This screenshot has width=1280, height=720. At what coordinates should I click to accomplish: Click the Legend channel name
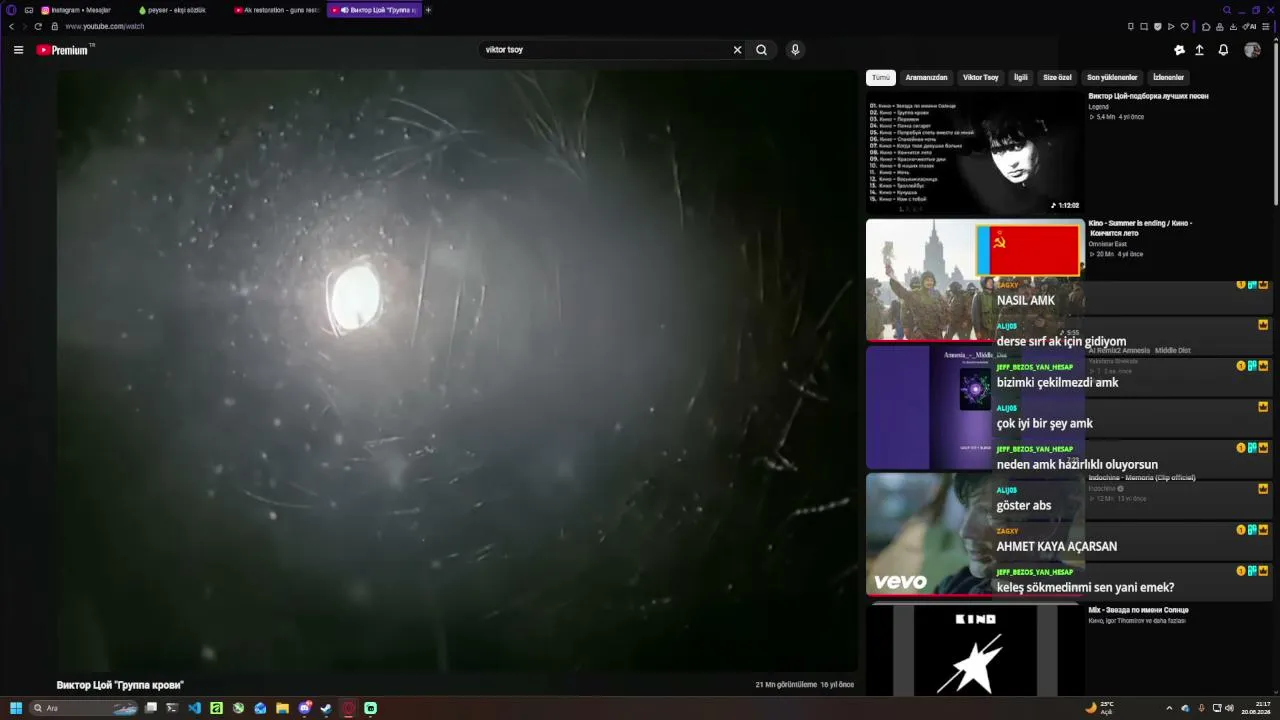tap(1098, 107)
